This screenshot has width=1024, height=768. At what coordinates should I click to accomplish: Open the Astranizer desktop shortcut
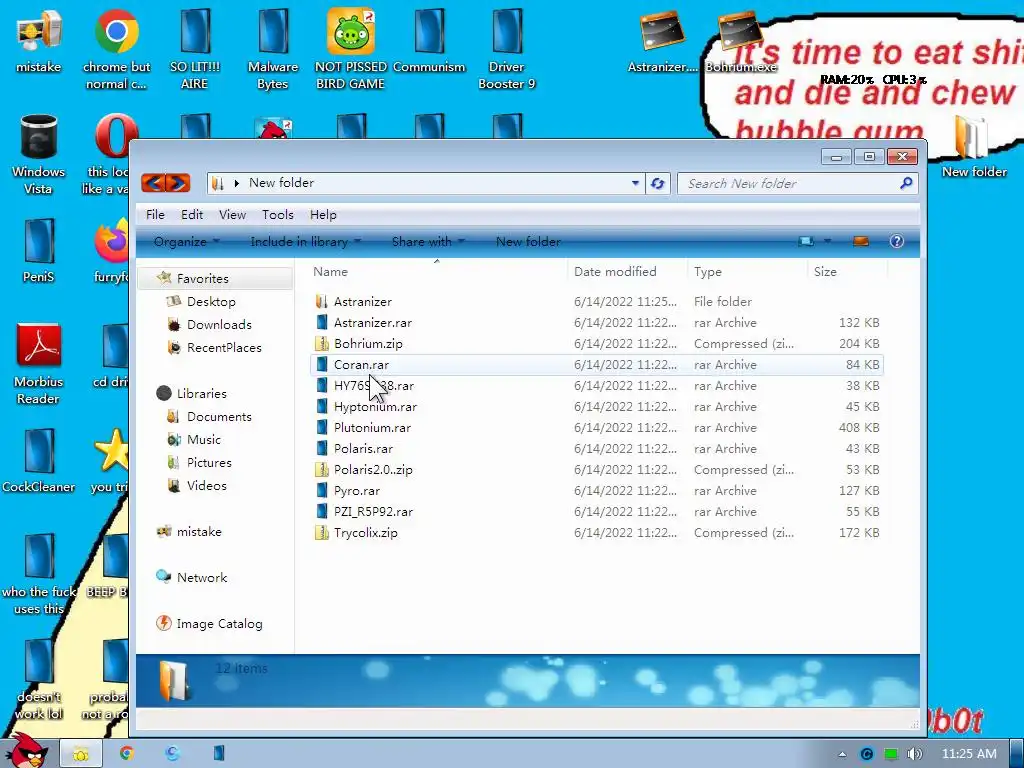coord(662,40)
